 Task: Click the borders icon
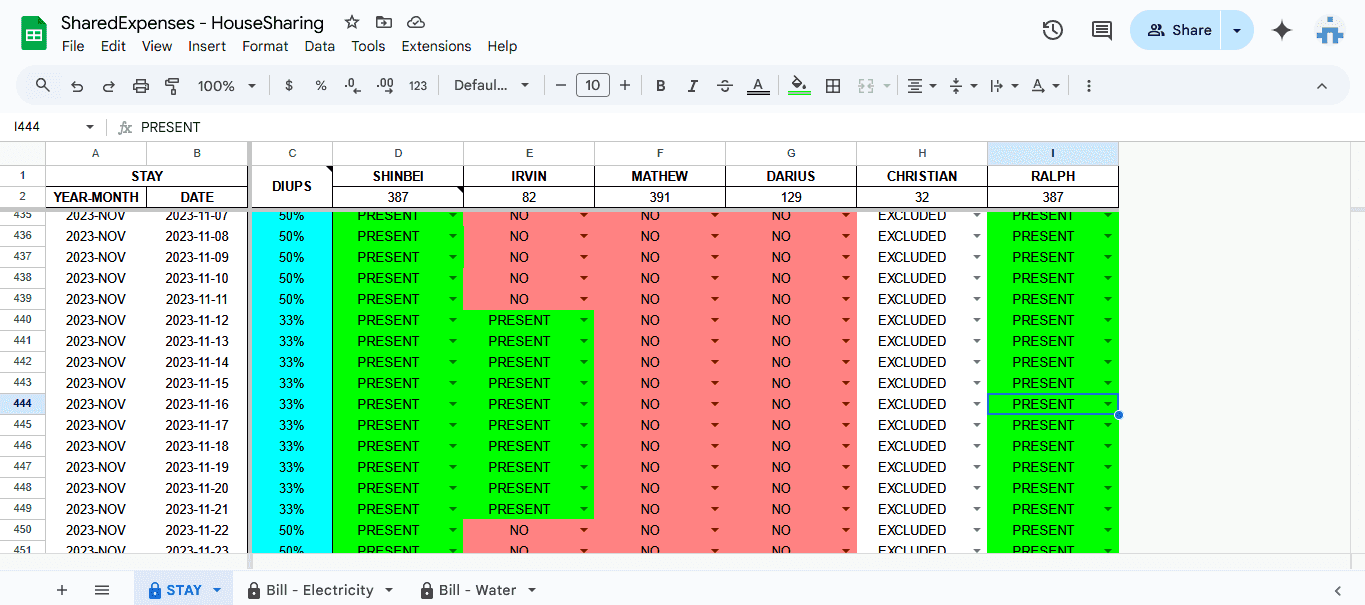click(x=832, y=86)
